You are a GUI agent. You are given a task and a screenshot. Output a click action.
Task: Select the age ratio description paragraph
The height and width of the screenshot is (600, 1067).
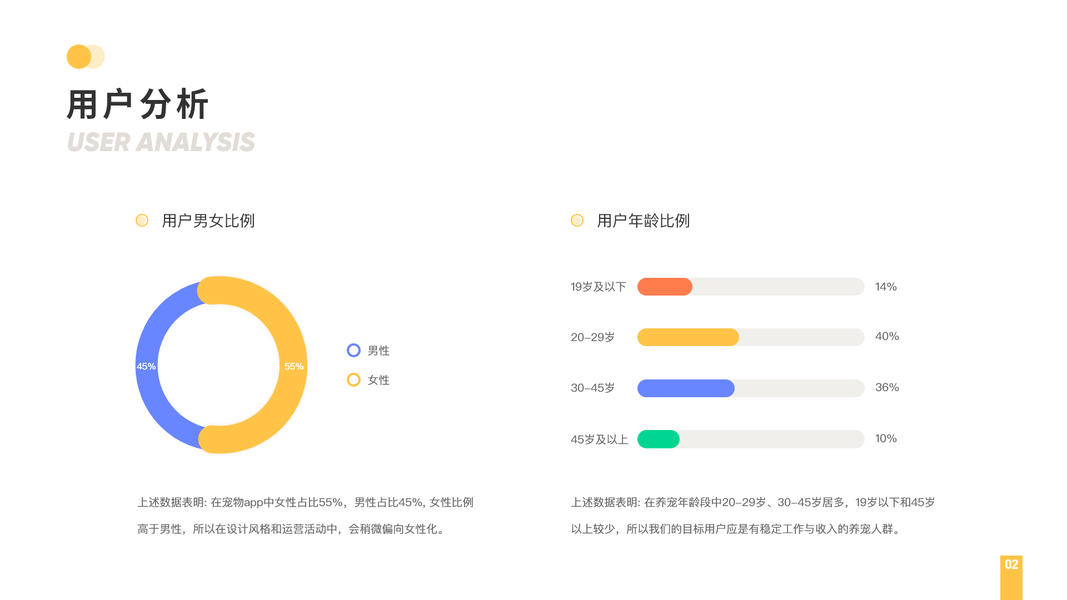pos(753,515)
